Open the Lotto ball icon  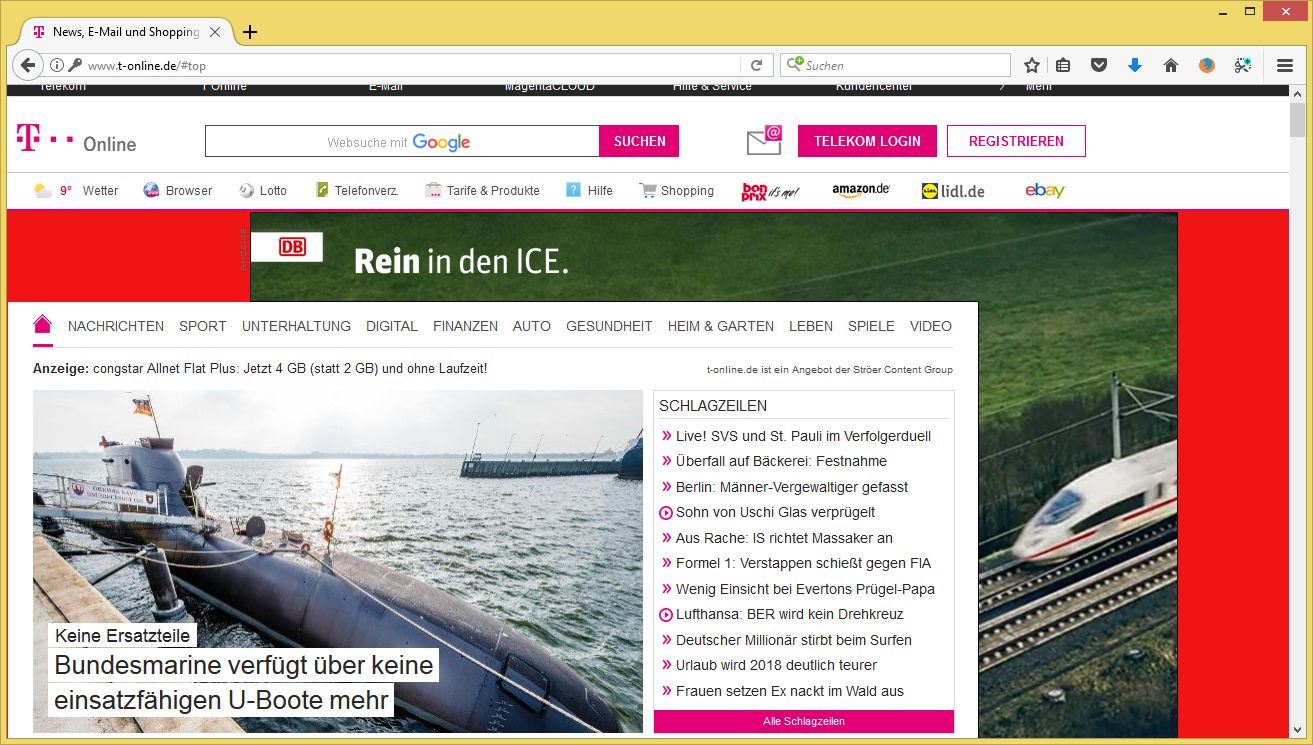click(246, 190)
